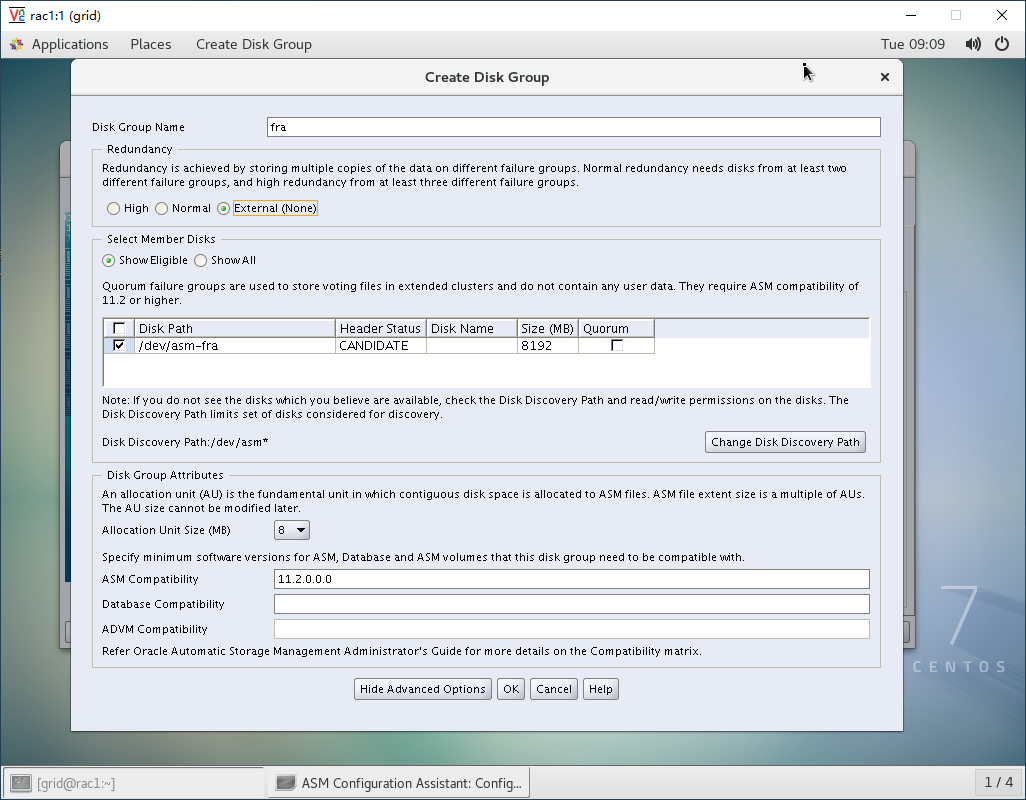This screenshot has width=1026, height=800.
Task: Select the /dev/asm-fra disk path cell
Action: tap(235, 345)
